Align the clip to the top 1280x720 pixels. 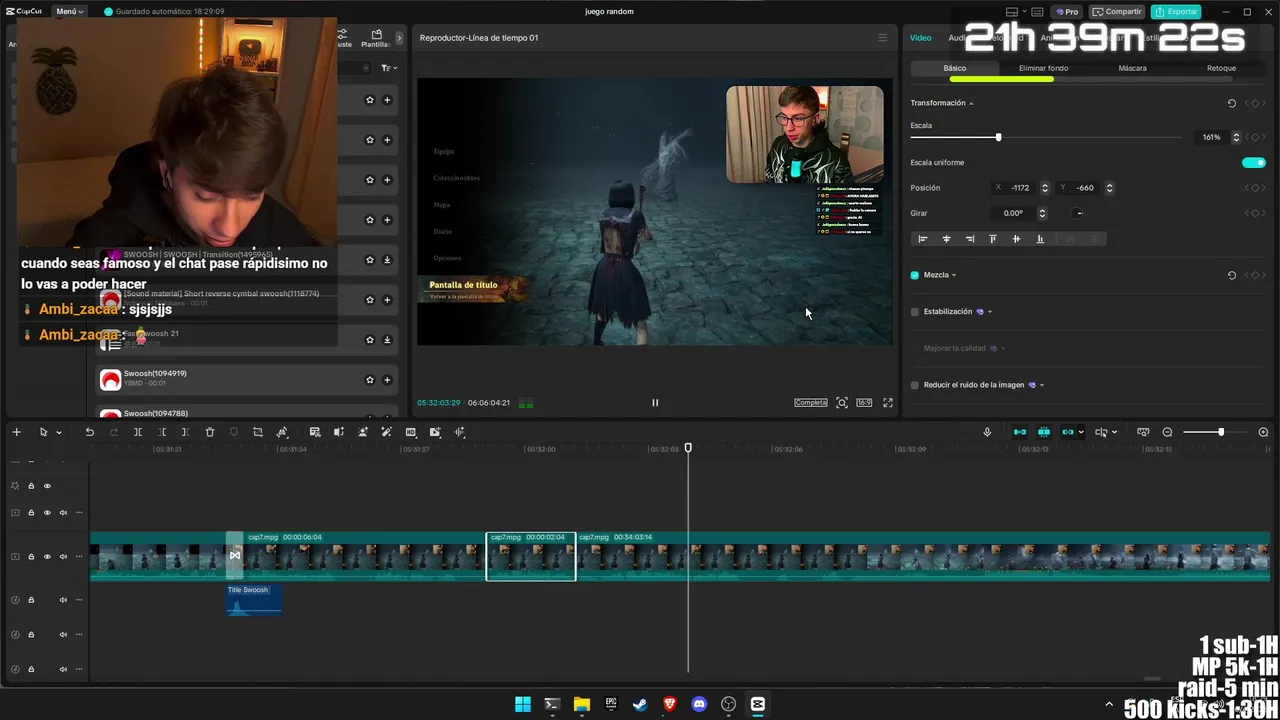[x=993, y=239]
